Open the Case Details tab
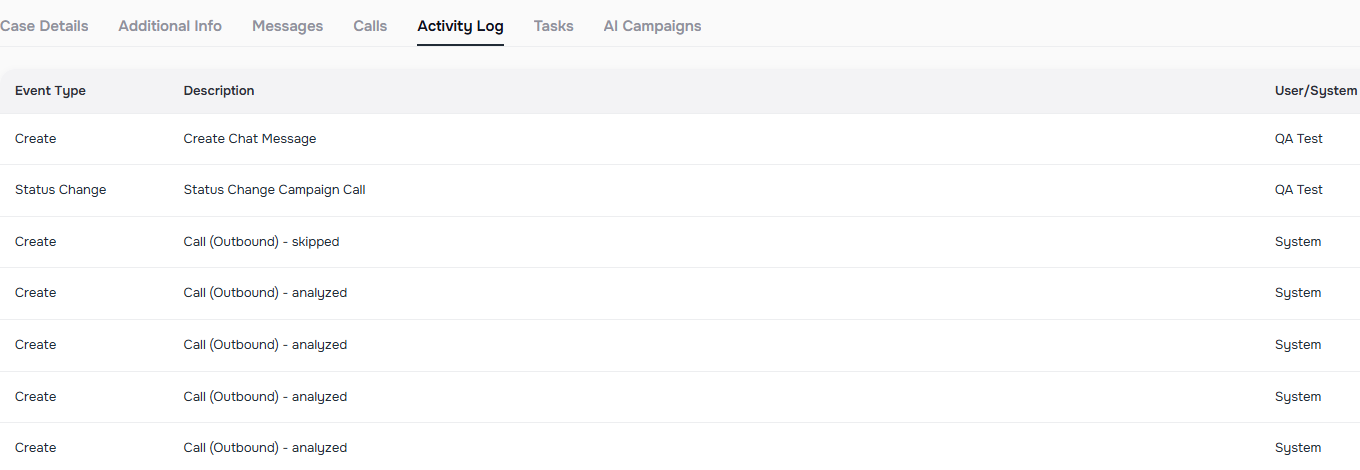The image size is (1360, 470). [44, 26]
